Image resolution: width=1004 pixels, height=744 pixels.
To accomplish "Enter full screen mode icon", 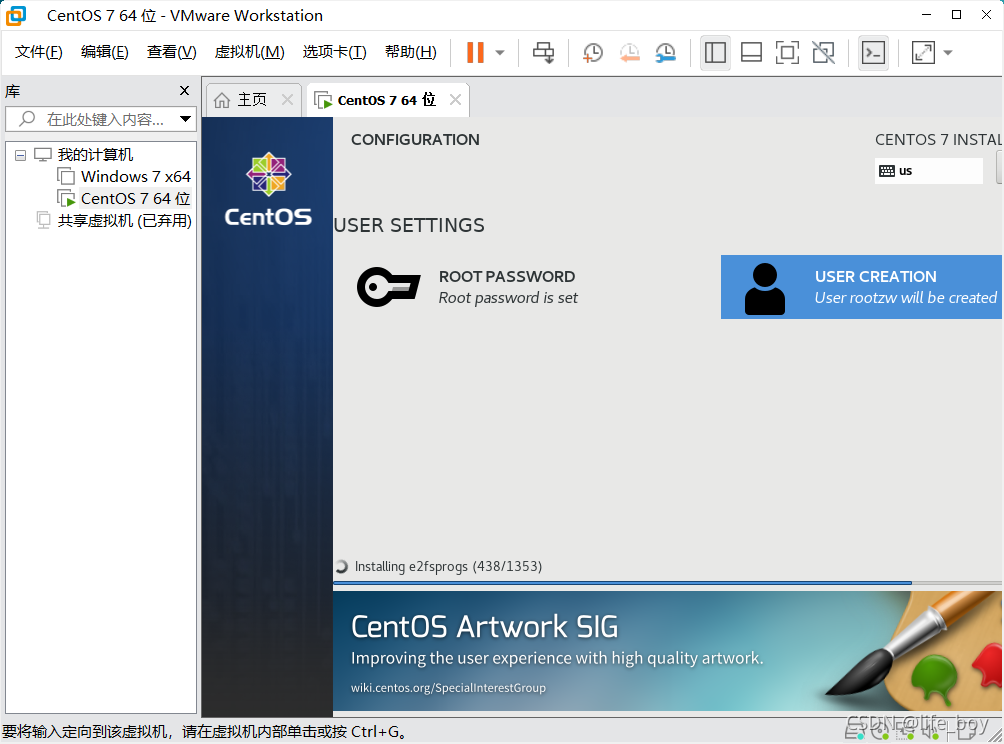I will click(787, 53).
